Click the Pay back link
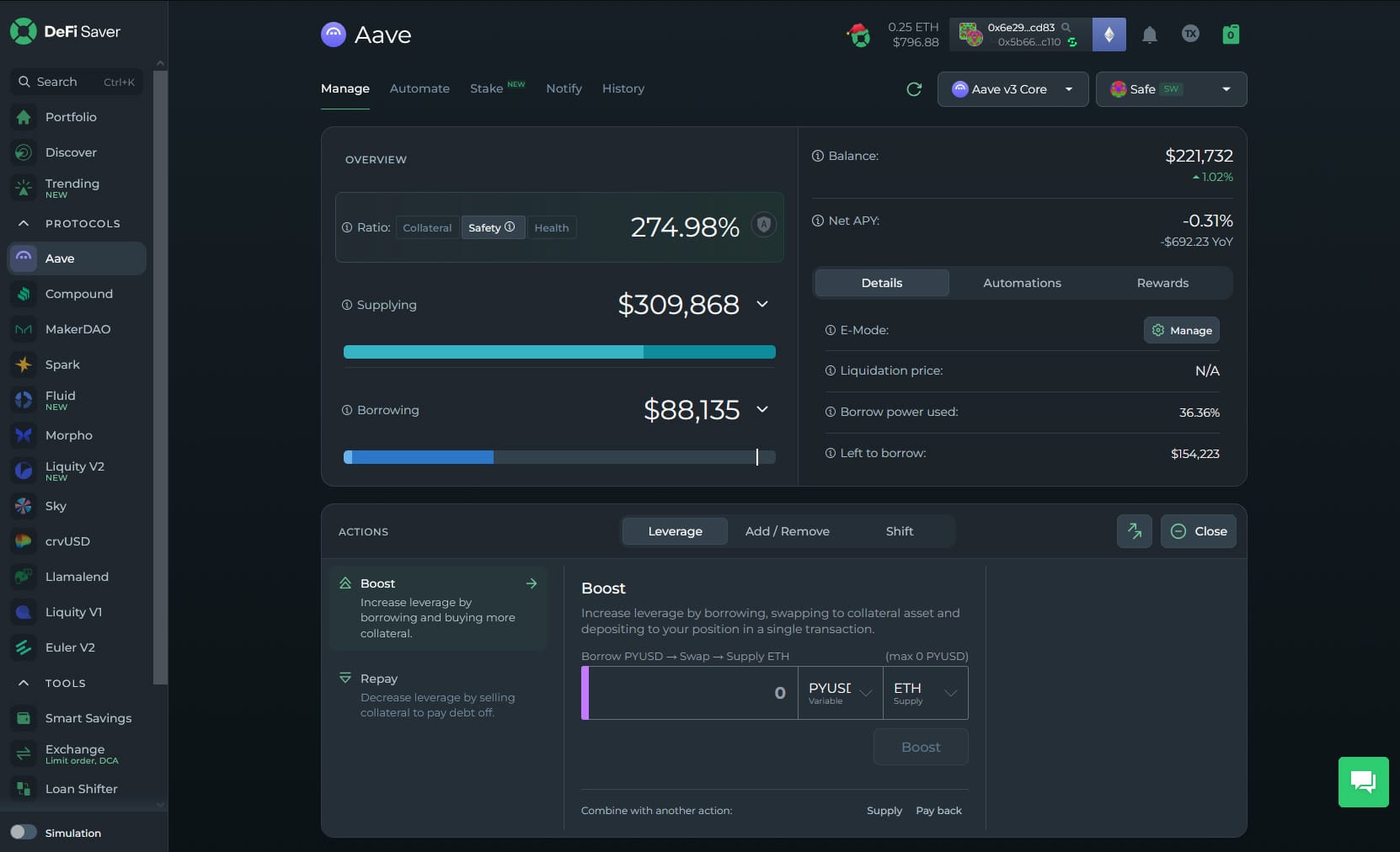 [938, 810]
